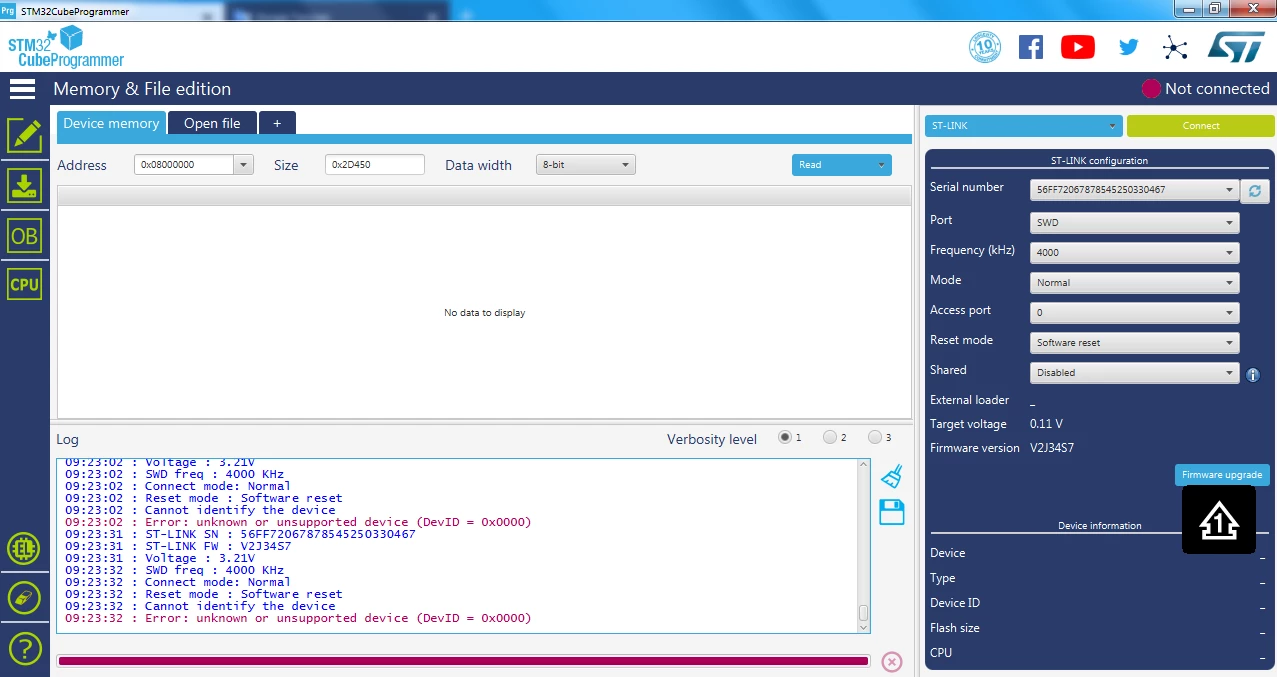1277x677 pixels.
Task: Open the Frequency dropdown showing 4000
Action: 1134,253
